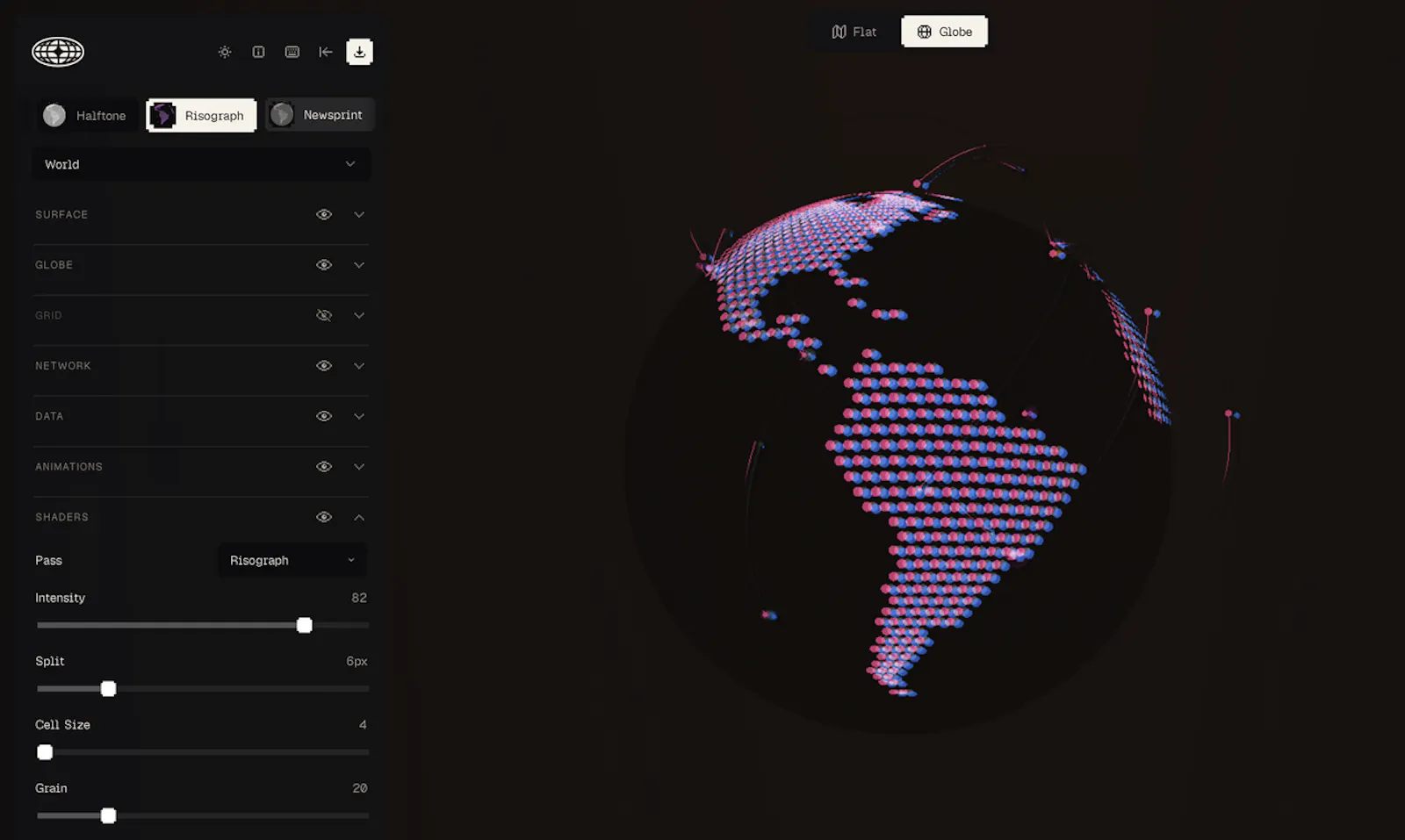Screen dimensions: 1405x840
Task: Click the Cell Size slider handle
Action: 45,752
